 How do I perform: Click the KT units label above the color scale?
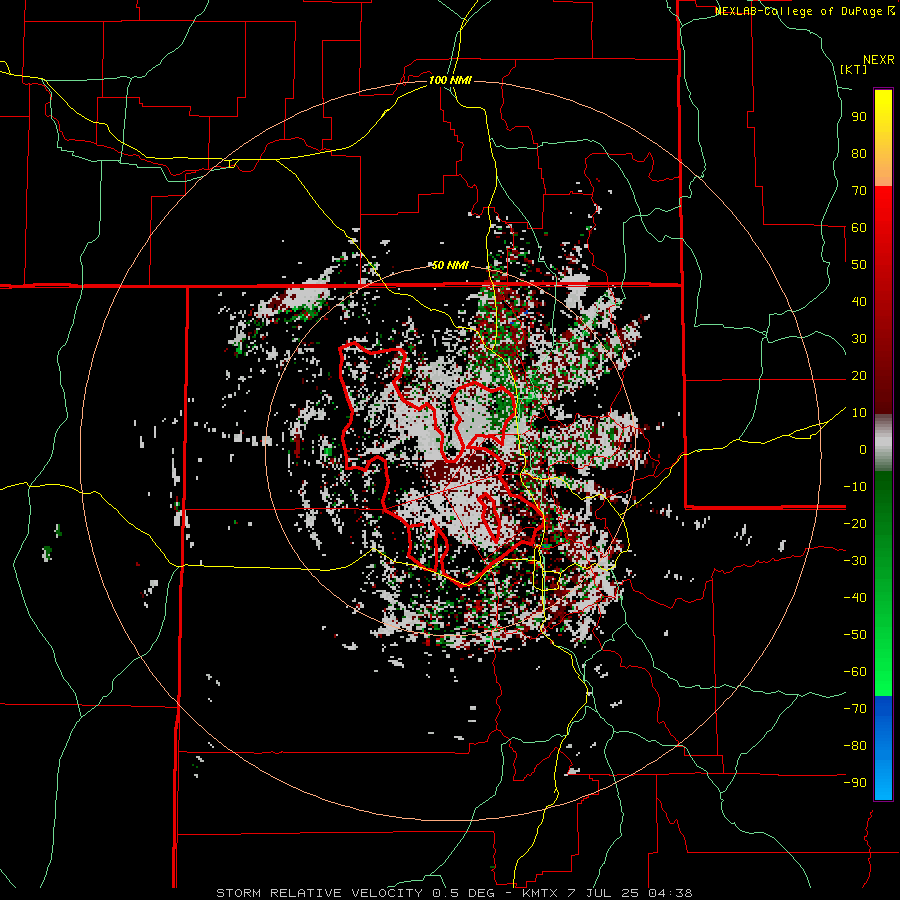(x=854, y=69)
